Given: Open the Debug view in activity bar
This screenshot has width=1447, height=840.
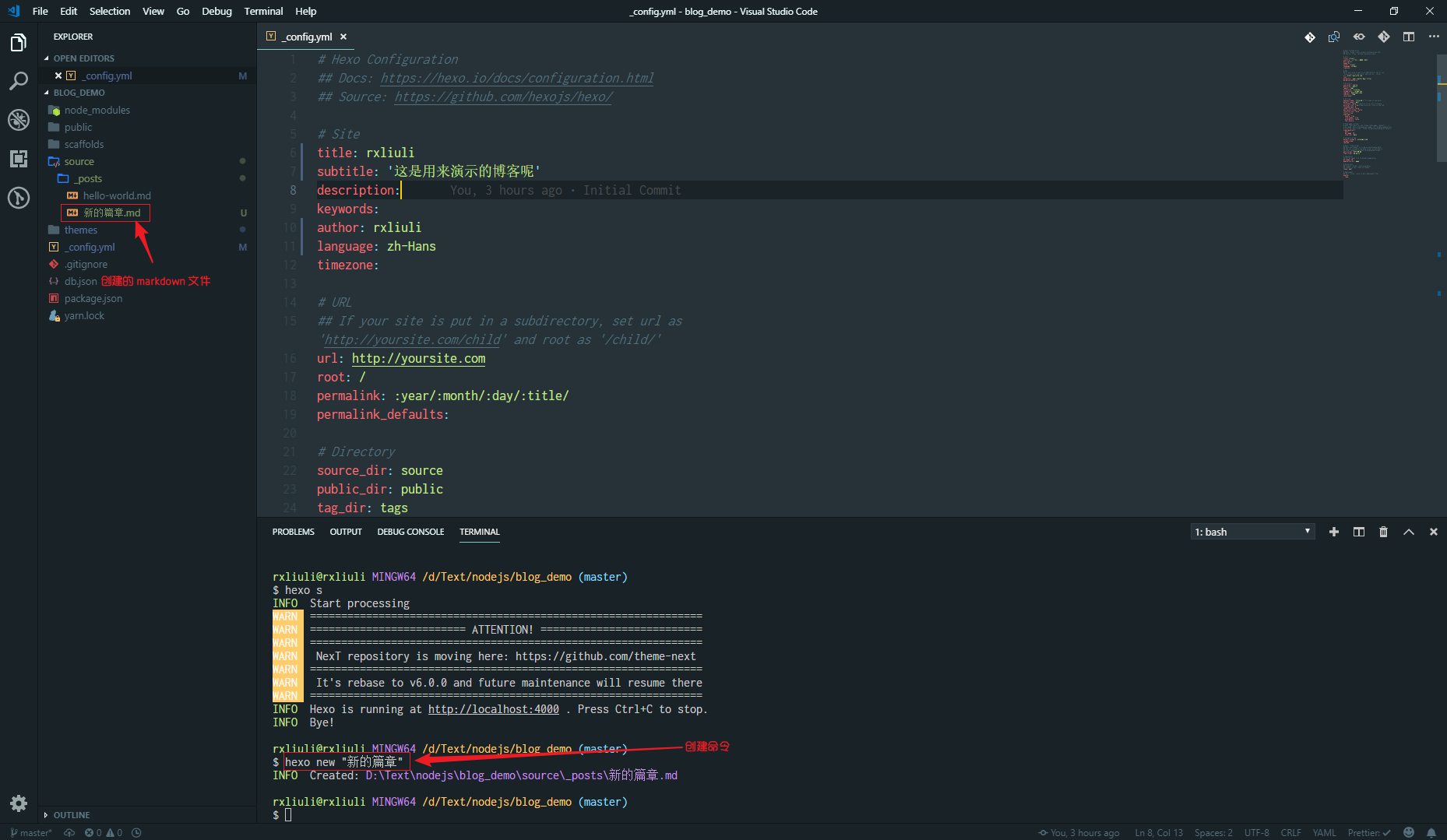Looking at the screenshot, I should pos(19,120).
